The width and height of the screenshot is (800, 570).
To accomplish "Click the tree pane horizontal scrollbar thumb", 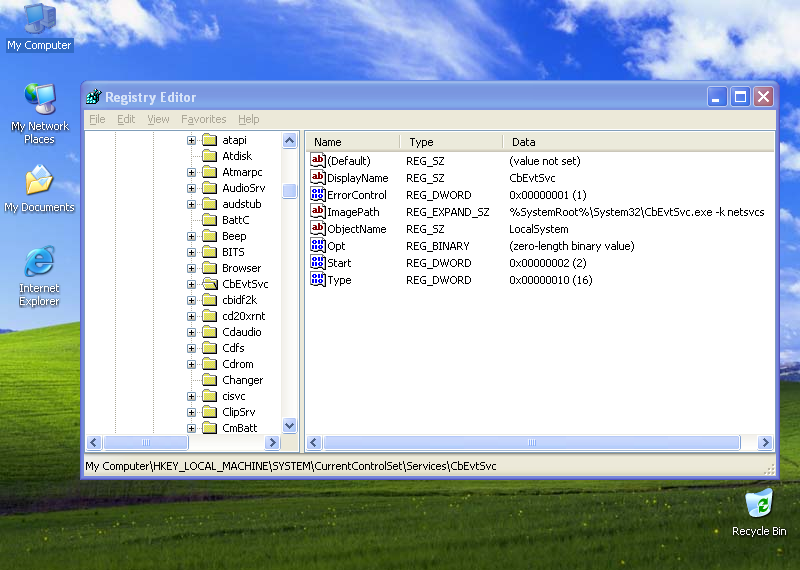I will click(146, 442).
